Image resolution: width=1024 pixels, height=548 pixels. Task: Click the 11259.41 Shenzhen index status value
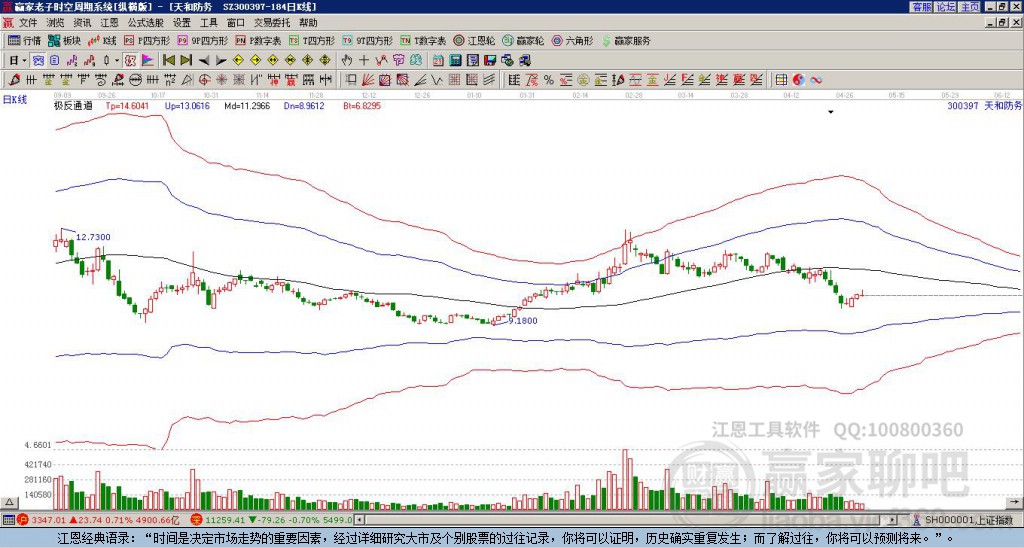point(226,520)
